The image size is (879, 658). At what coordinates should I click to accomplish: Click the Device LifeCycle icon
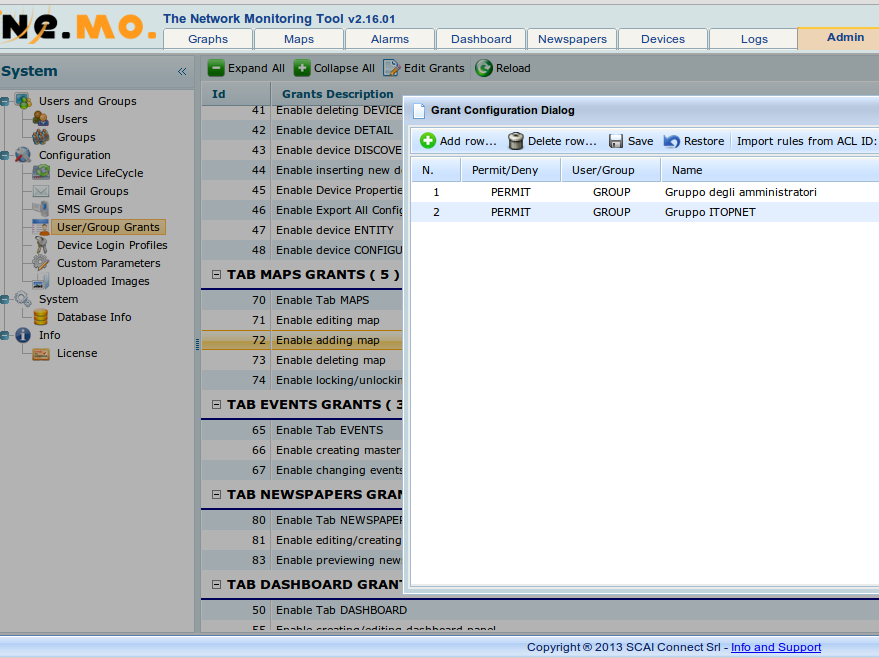coord(41,173)
